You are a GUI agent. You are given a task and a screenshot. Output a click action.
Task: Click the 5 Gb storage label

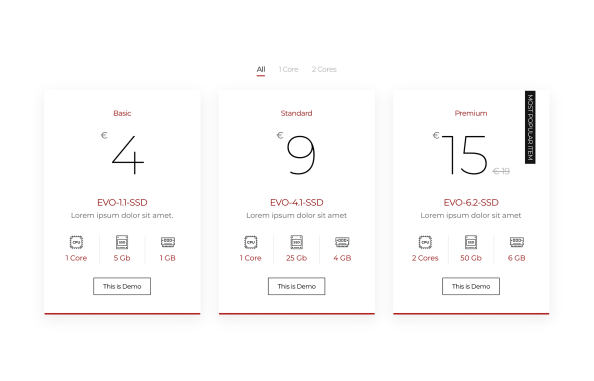pyautogui.click(x=122, y=258)
